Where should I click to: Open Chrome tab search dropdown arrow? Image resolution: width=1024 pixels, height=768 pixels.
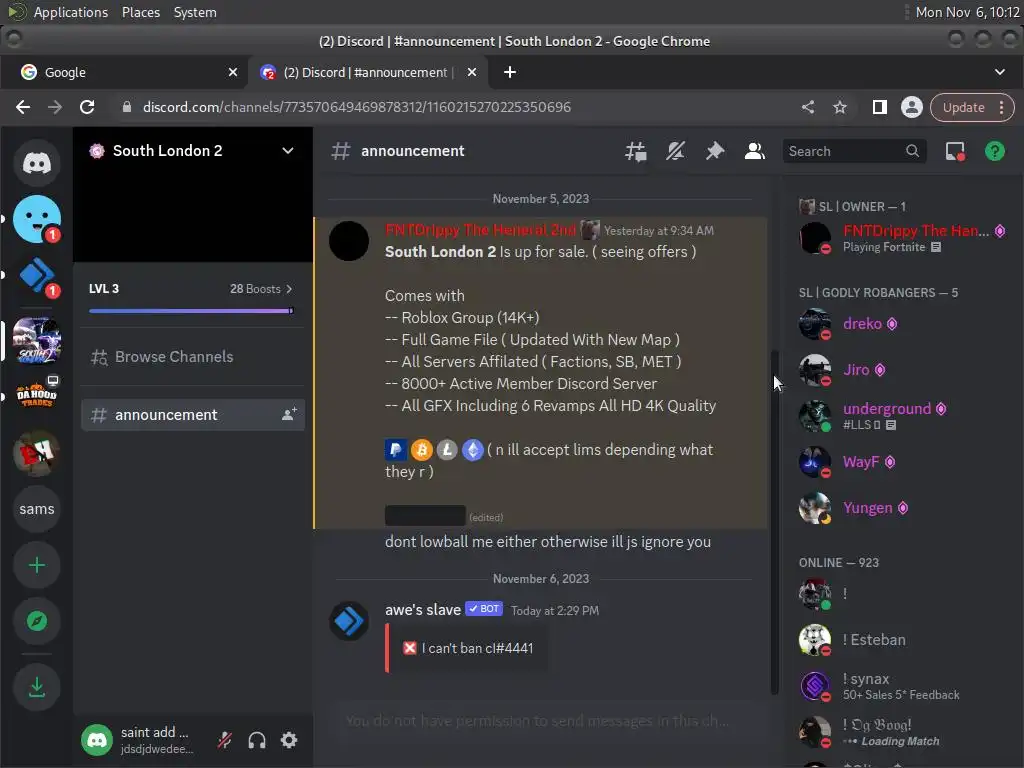point(999,72)
